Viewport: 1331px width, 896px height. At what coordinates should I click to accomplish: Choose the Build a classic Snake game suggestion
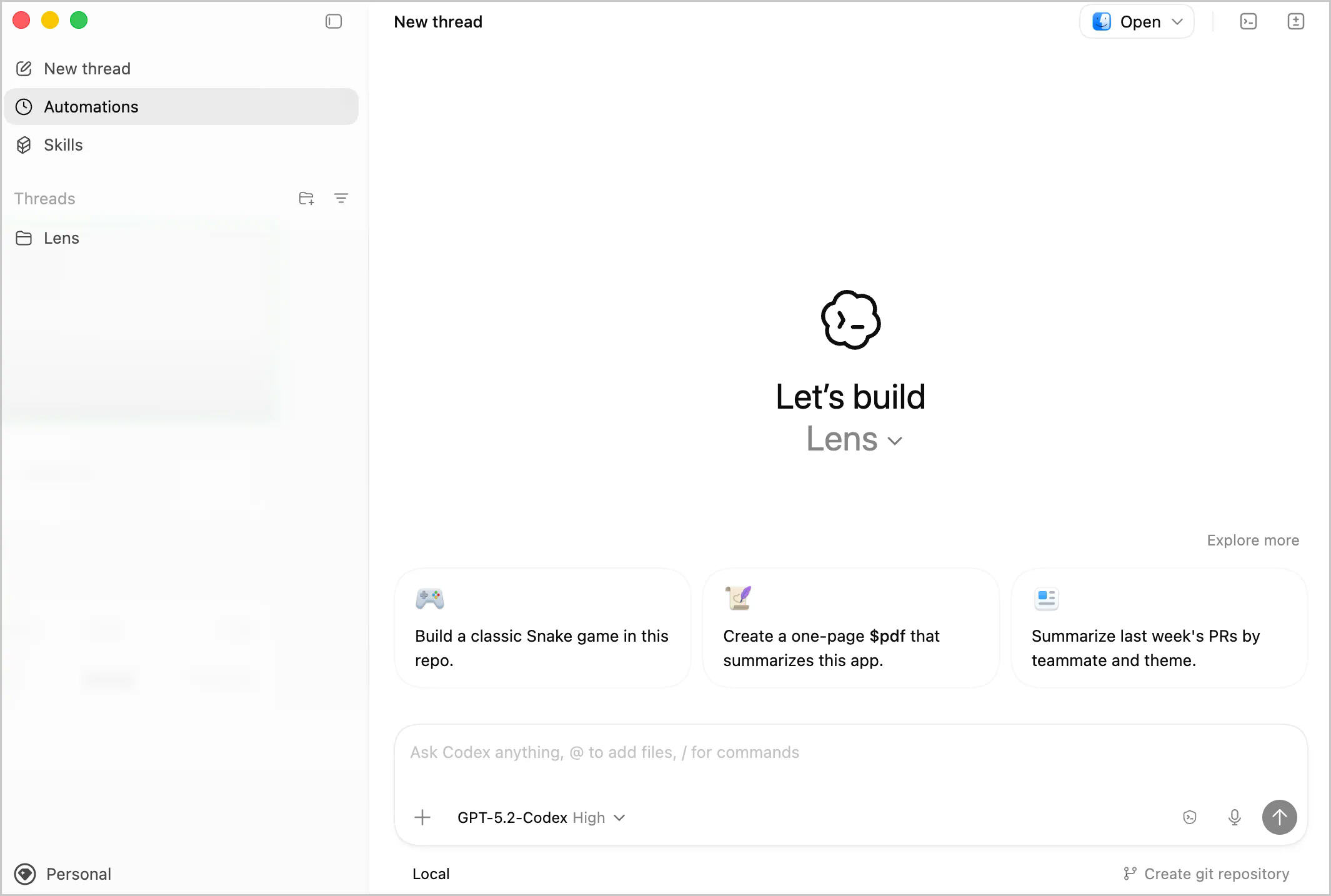point(542,628)
